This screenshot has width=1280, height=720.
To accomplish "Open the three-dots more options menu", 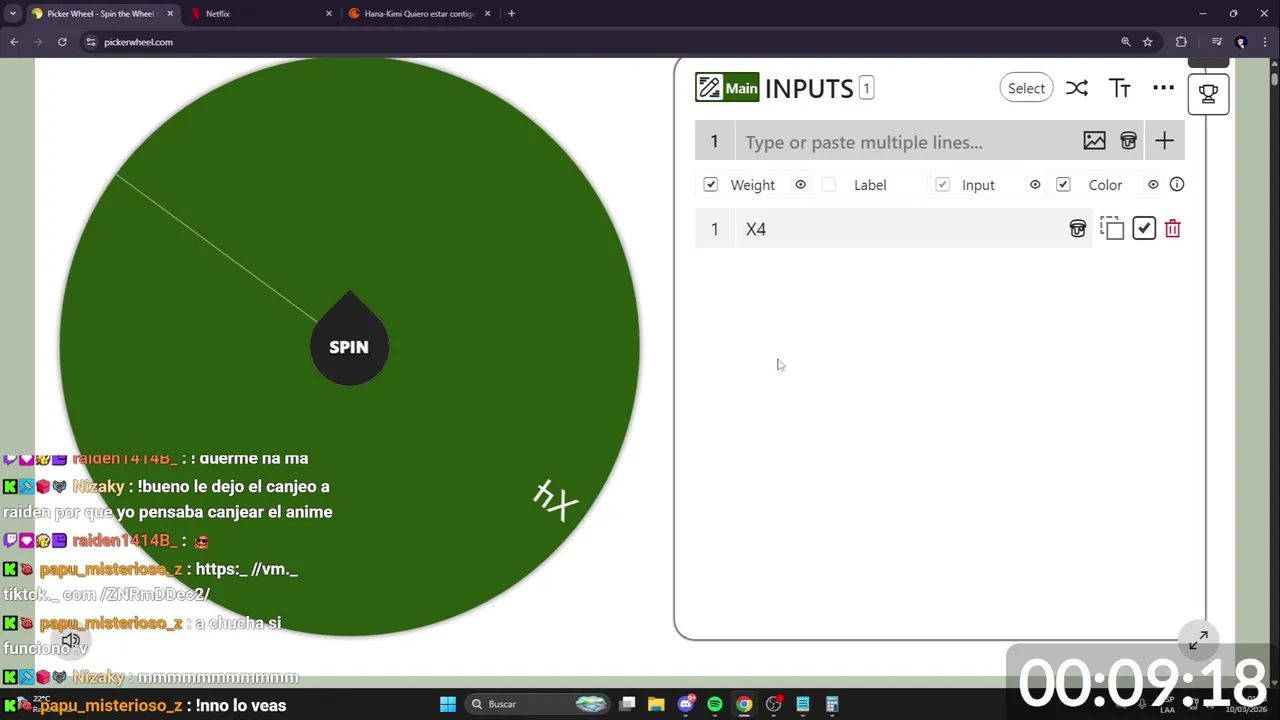I will point(1163,88).
